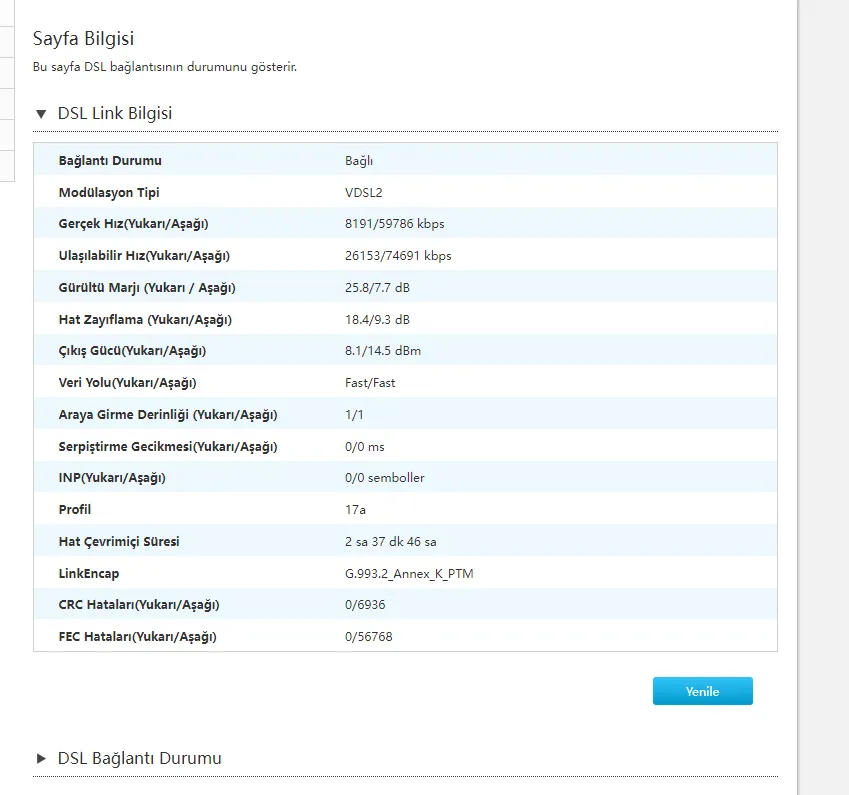Click the Fast/Fast data path value
This screenshot has width=849, height=795.
pos(370,383)
